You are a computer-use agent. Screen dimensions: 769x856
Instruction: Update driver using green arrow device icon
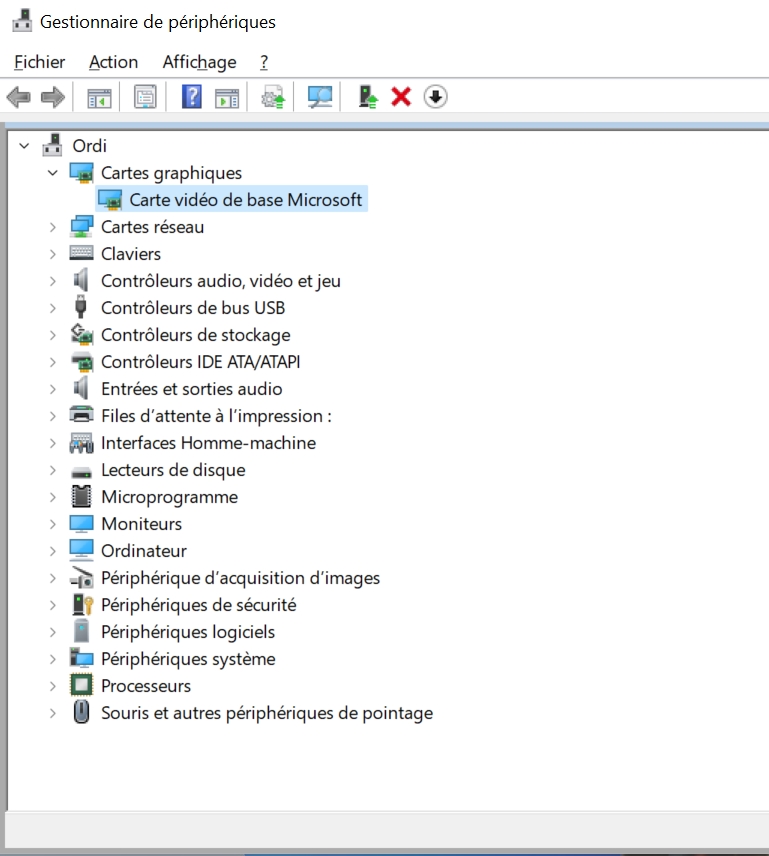pos(368,97)
